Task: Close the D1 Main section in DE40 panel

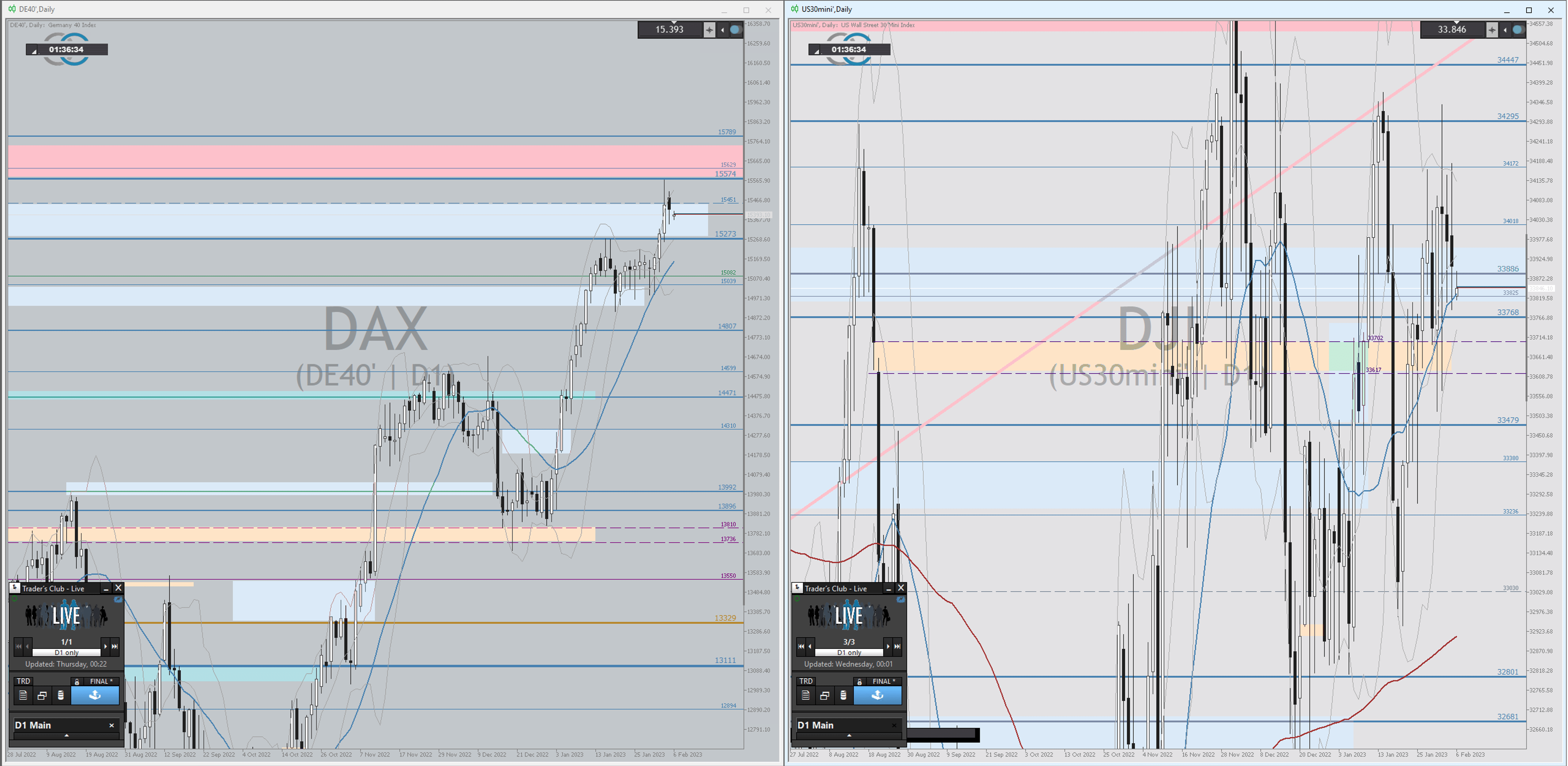Action: [x=111, y=725]
